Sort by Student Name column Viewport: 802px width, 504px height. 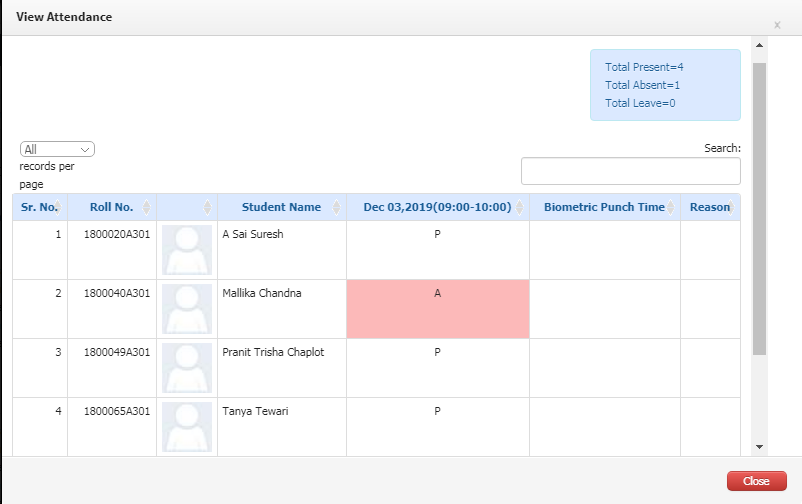pyautogui.click(x=282, y=207)
